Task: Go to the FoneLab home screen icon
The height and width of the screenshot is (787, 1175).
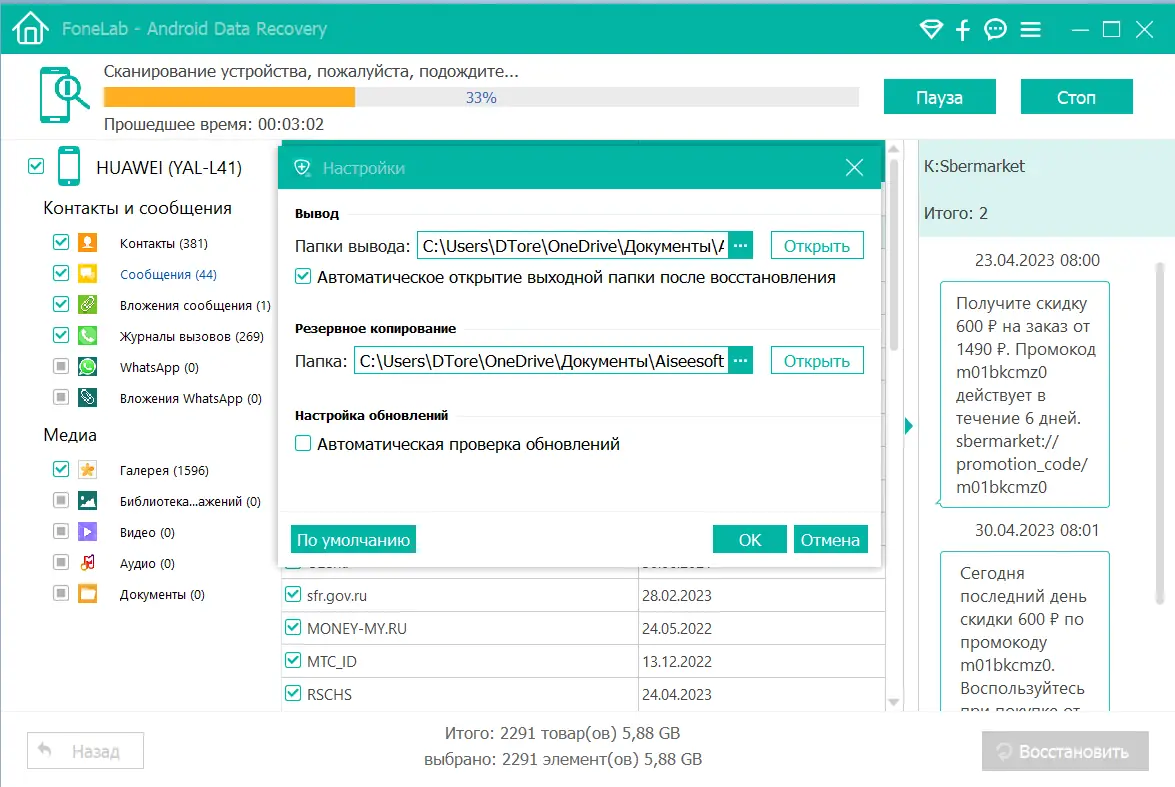Action: click(30, 28)
